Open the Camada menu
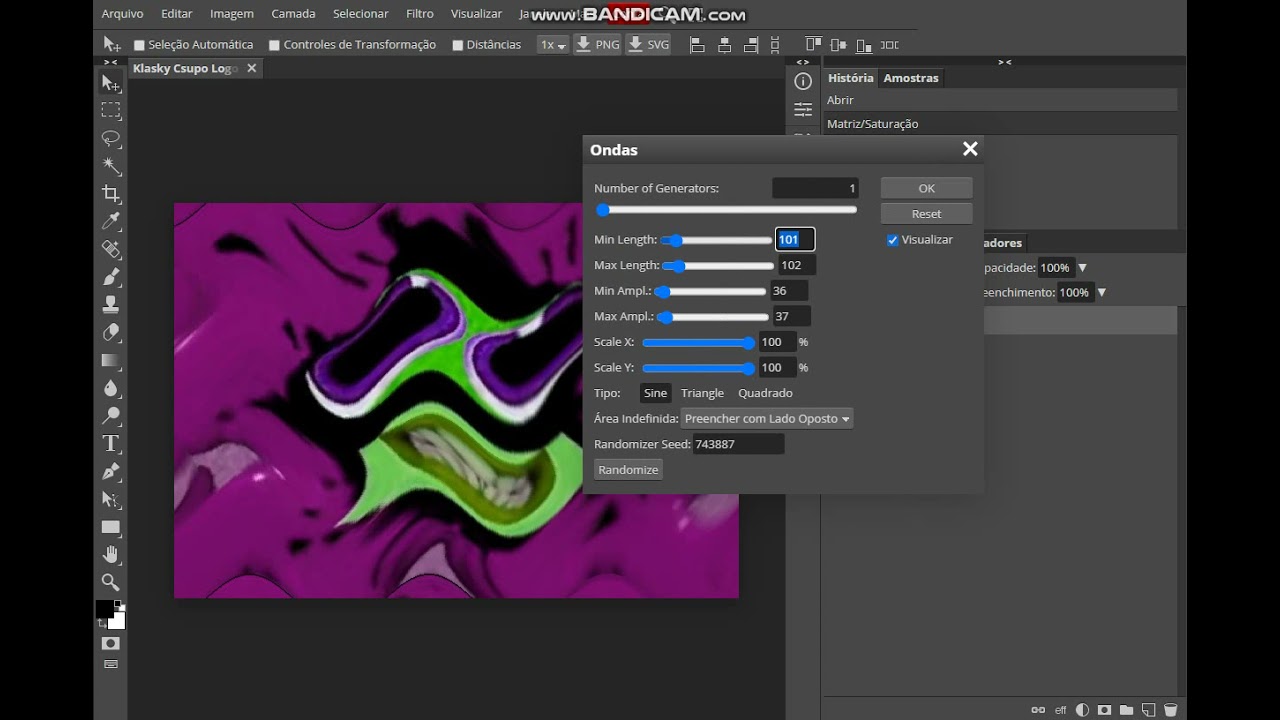1280x720 pixels. point(293,14)
